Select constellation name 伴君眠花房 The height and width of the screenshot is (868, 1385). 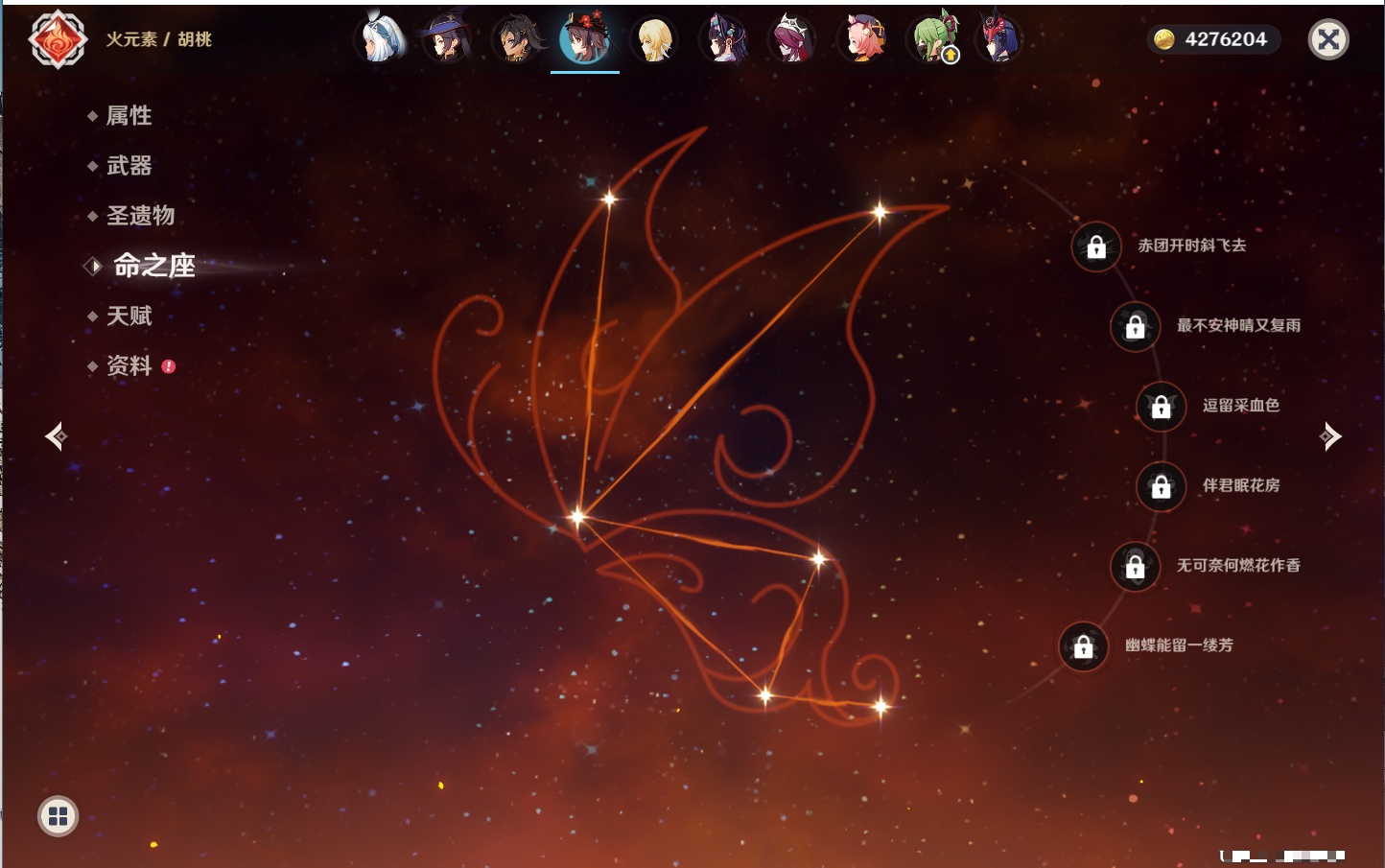coord(1241,485)
